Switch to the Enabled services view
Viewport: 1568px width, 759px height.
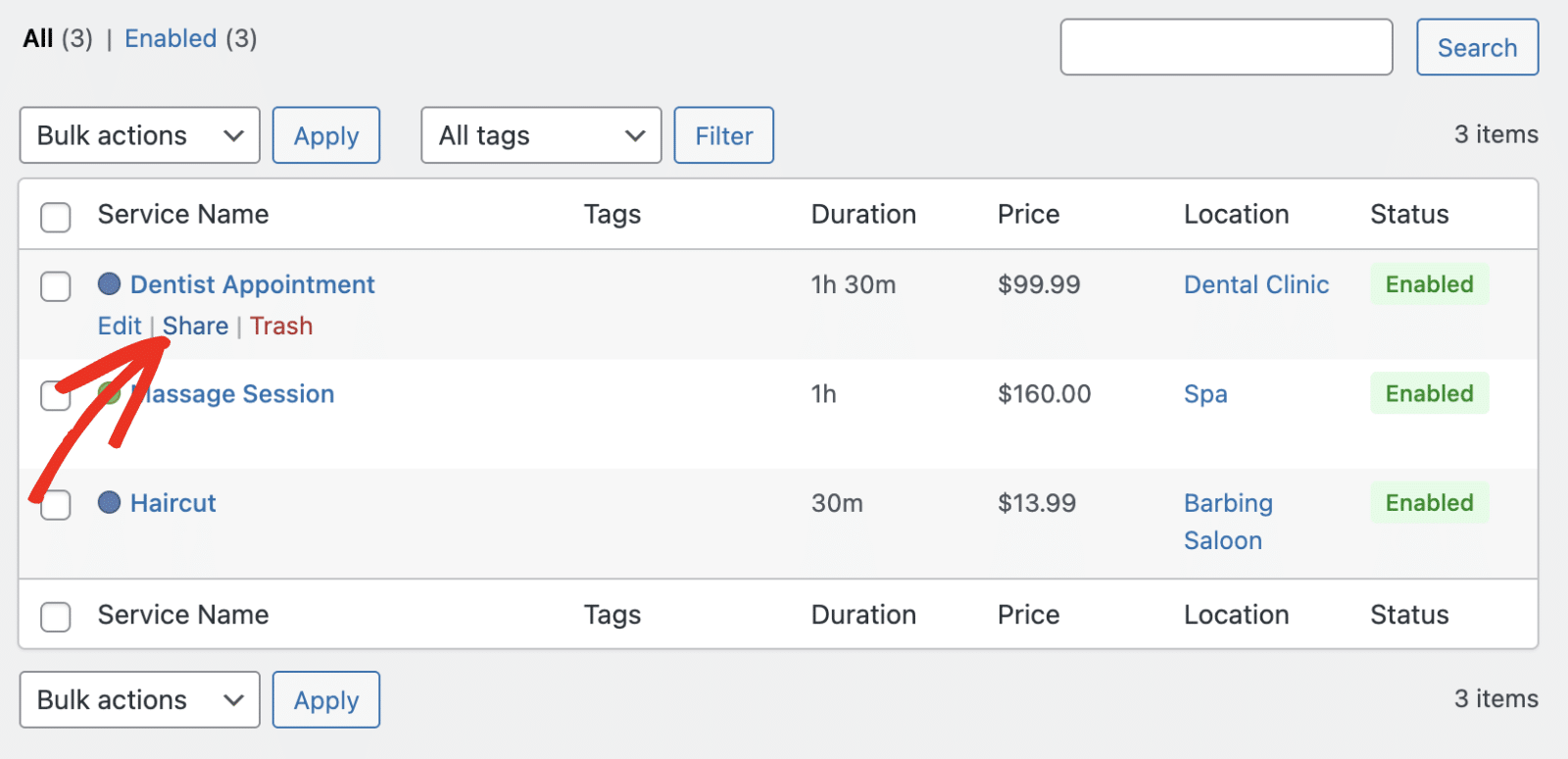[171, 39]
